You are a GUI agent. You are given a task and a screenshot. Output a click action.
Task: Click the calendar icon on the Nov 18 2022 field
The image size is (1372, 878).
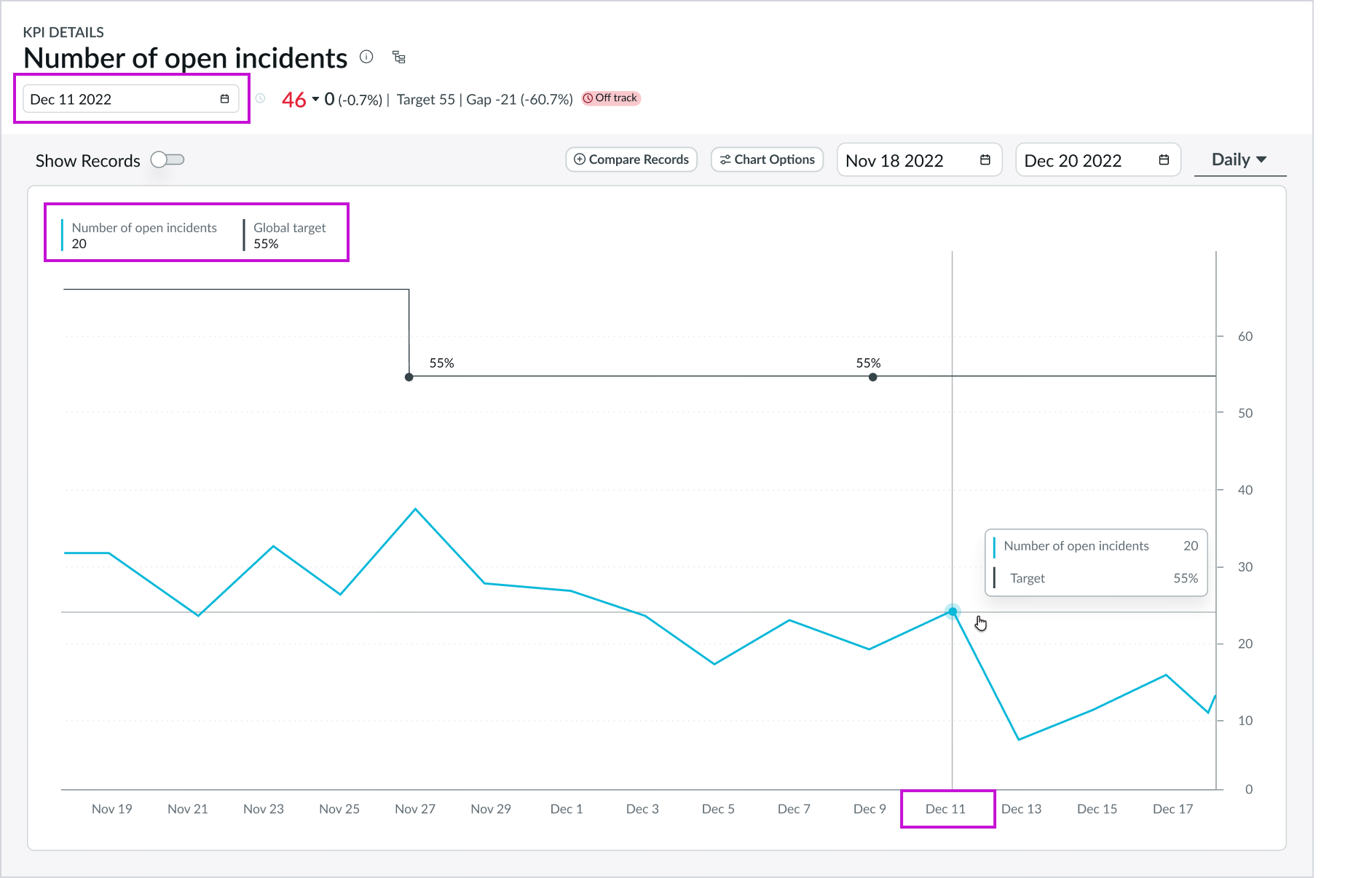click(985, 159)
